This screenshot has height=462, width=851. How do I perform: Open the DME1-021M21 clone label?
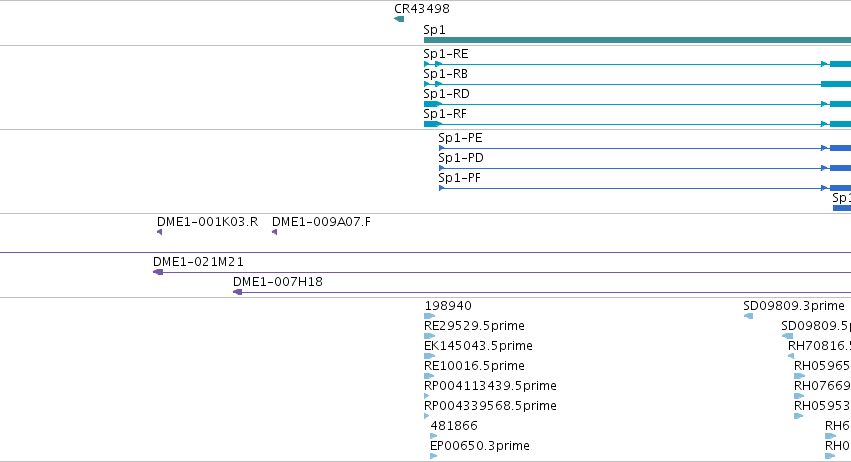tap(198, 262)
